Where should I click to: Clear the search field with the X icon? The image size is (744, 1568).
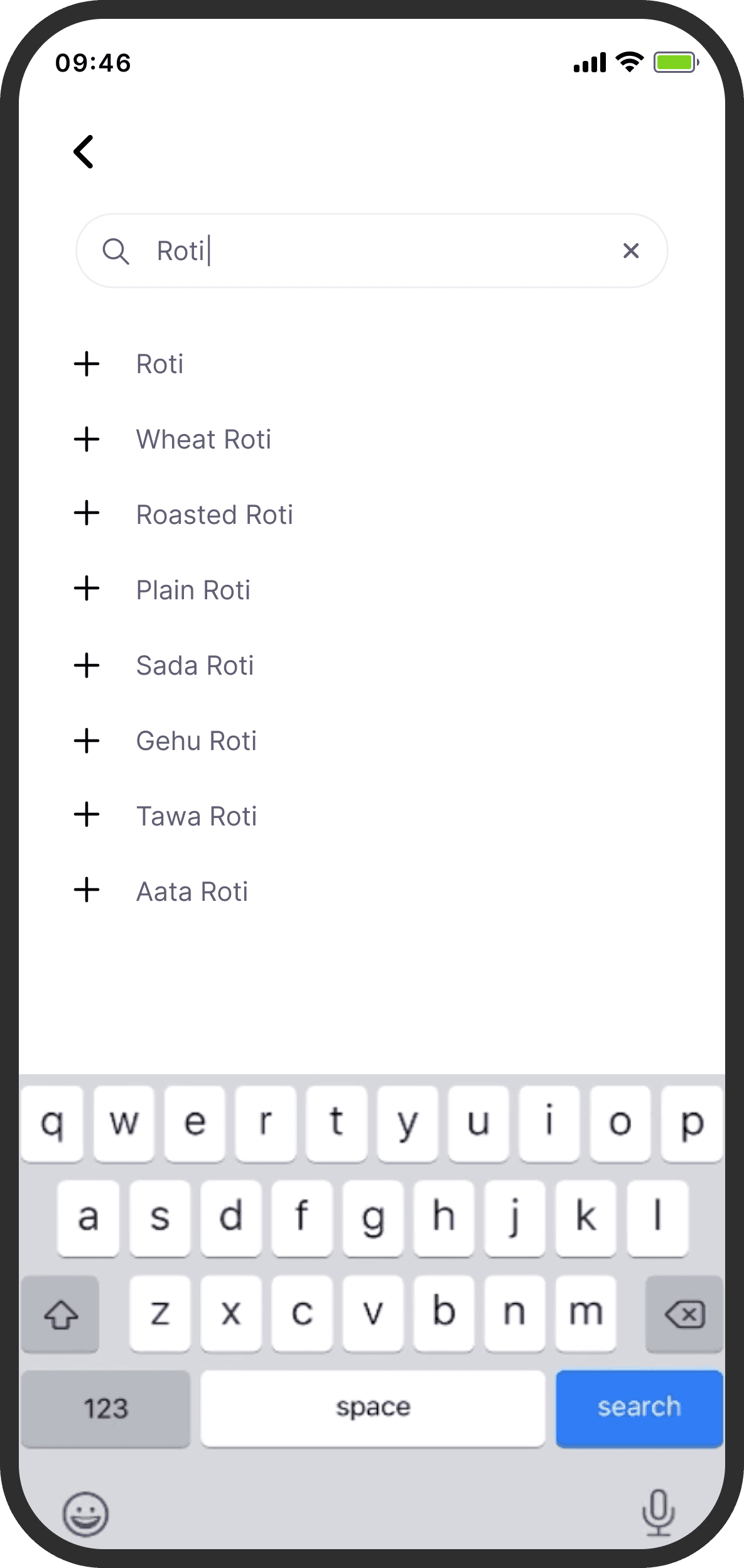click(x=630, y=251)
